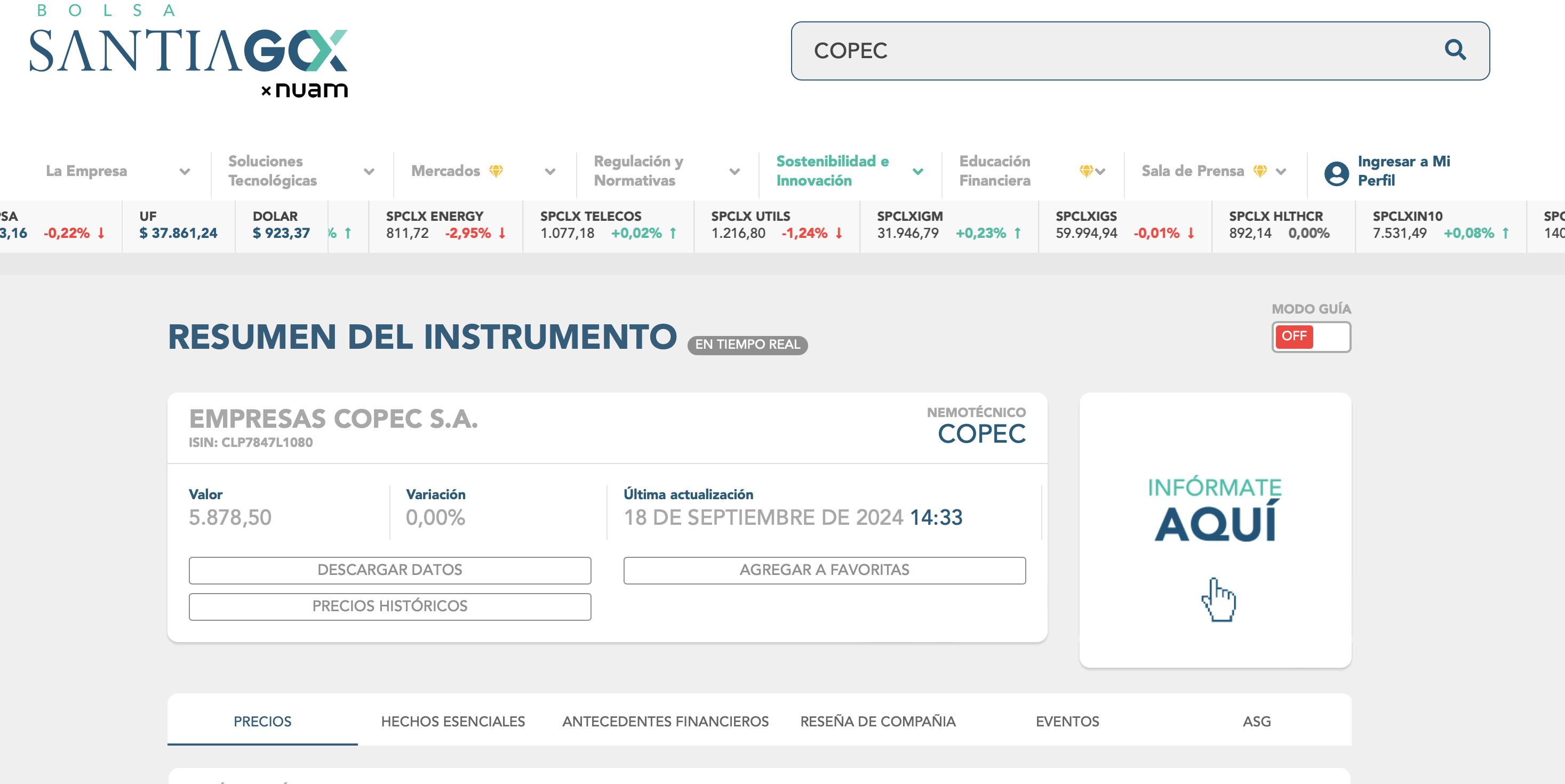1565x784 pixels.
Task: Click the EN TIEMPO REAL badge
Action: click(x=747, y=345)
